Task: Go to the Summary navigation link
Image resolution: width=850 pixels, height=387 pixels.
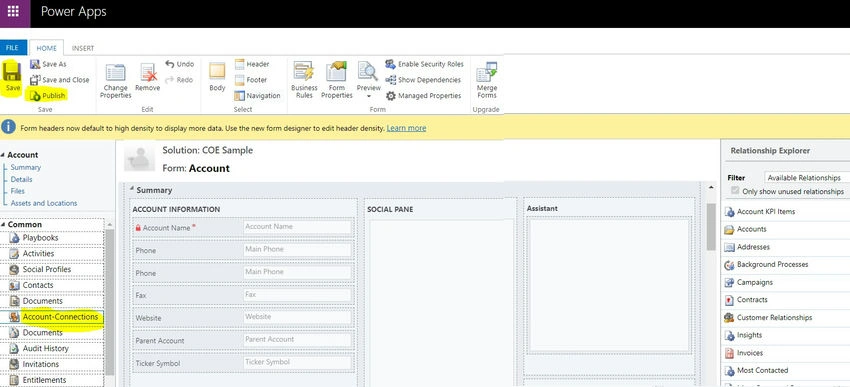Action: tap(25, 167)
